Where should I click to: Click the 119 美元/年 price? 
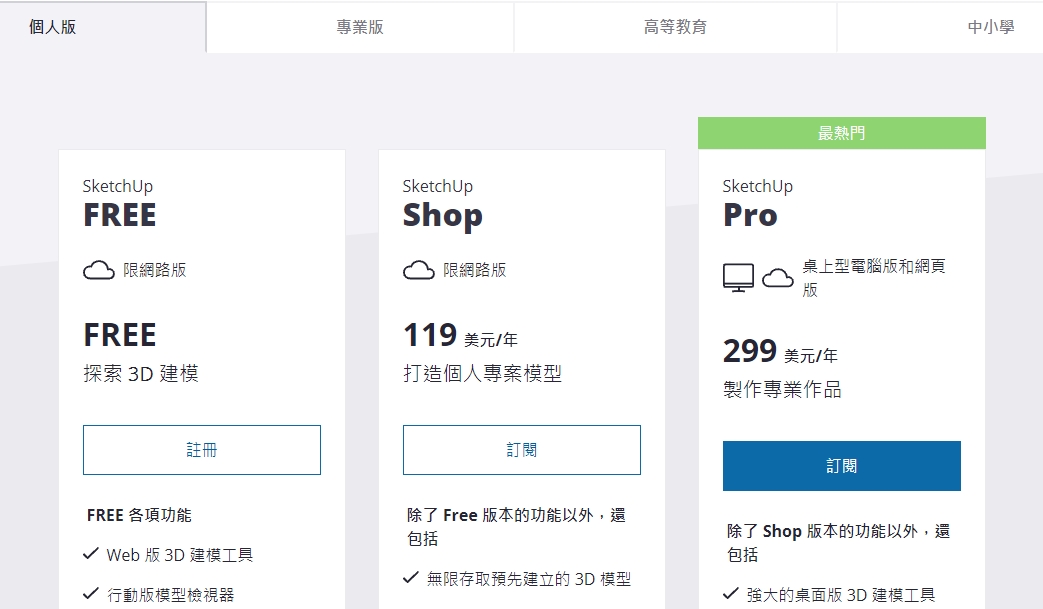(x=460, y=335)
